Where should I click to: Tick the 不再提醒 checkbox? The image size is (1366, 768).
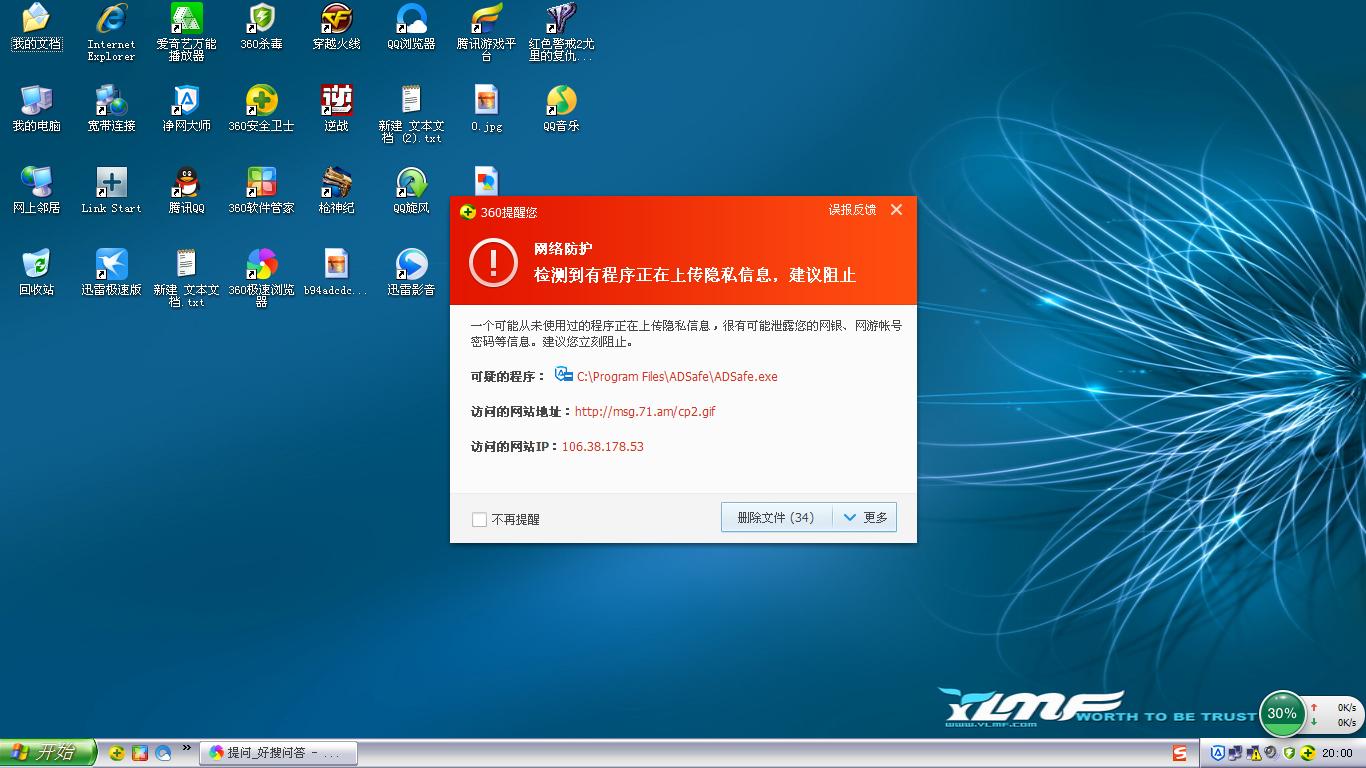point(479,519)
